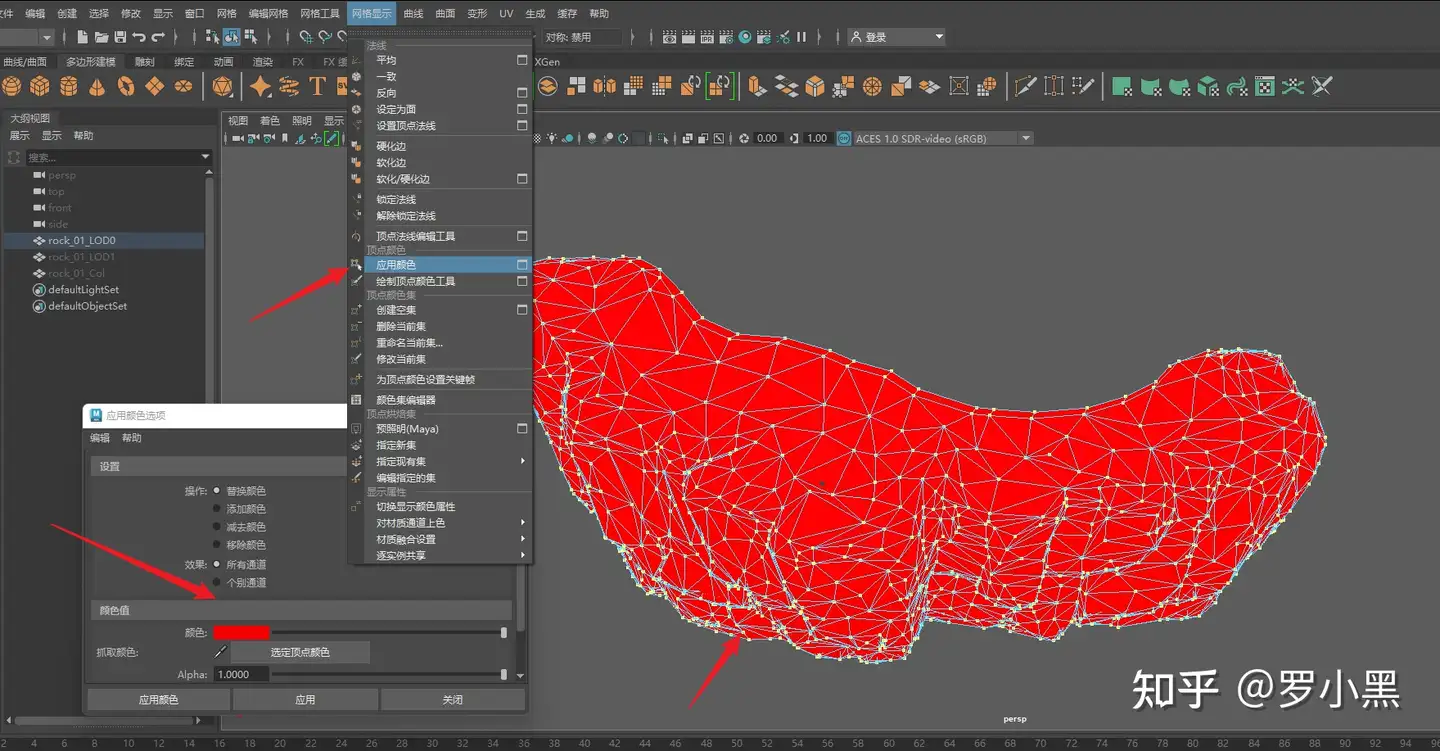Click the new scene file icon
The image size is (1440, 751).
(82, 37)
